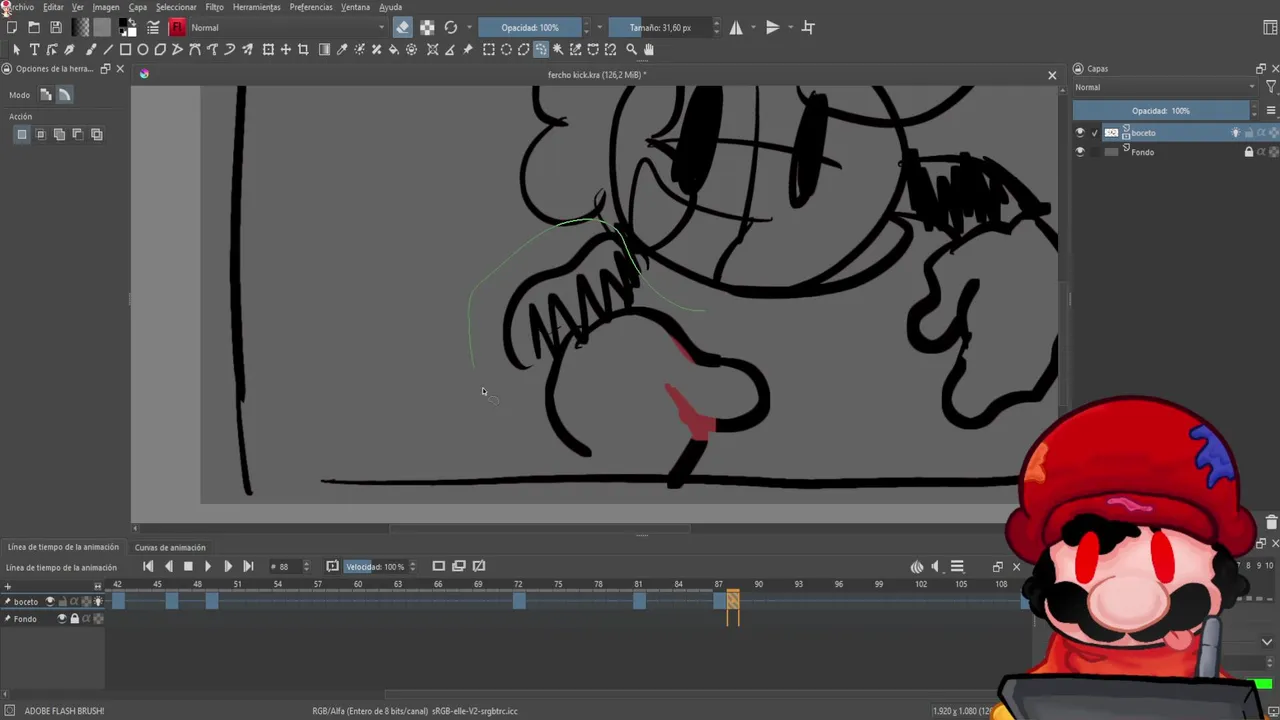Screen dimensions: 1280x720
Task: Select the Pan hand tool
Action: tap(649, 49)
